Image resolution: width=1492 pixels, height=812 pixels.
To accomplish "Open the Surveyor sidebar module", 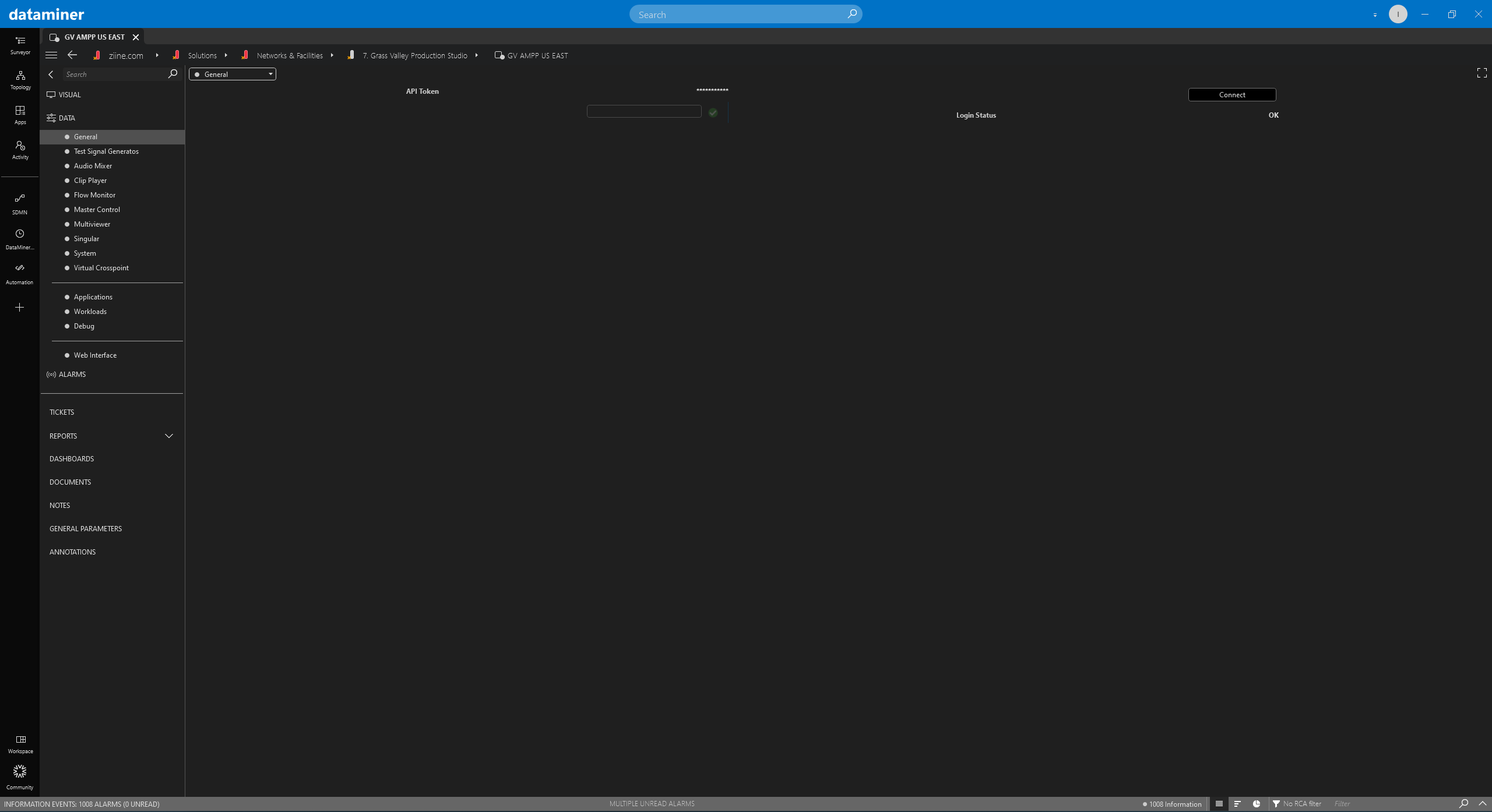I will point(20,45).
